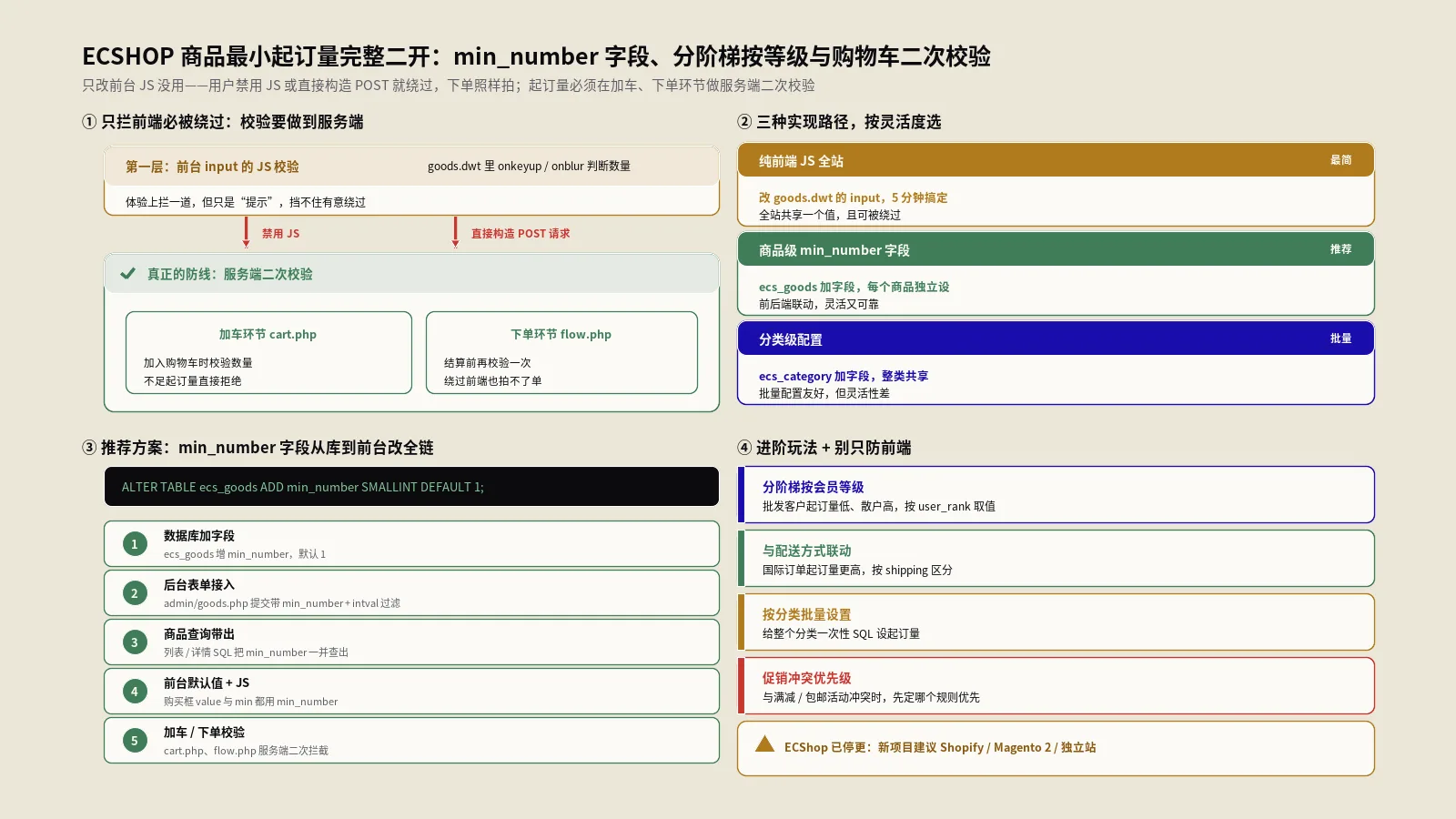Select the 分类级配置 header
This screenshot has height=819, width=1456.
pos(1056,339)
